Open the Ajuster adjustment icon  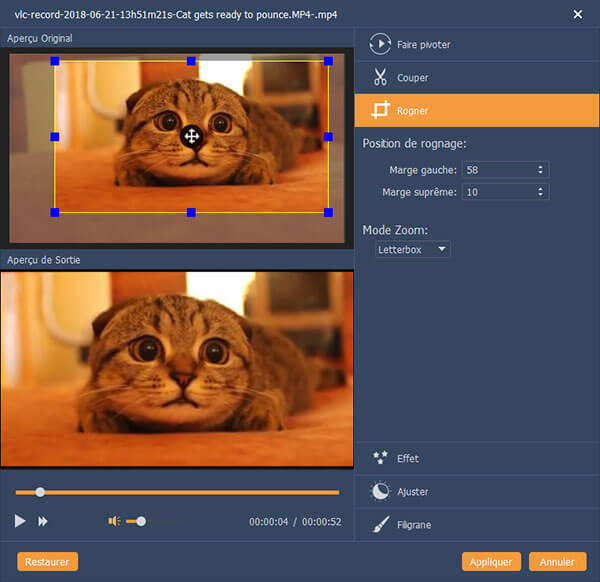[x=379, y=491]
